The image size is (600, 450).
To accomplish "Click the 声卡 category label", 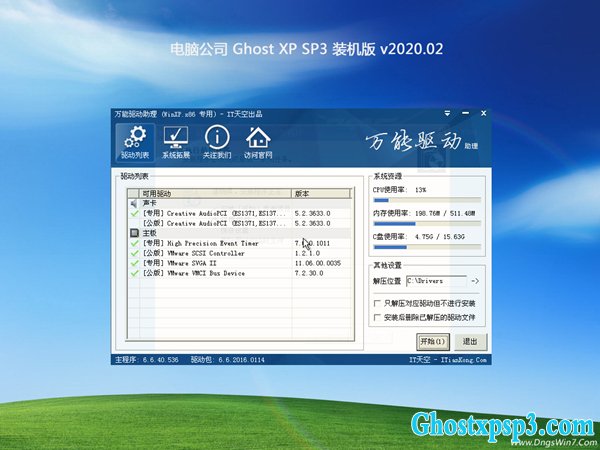I will point(149,203).
